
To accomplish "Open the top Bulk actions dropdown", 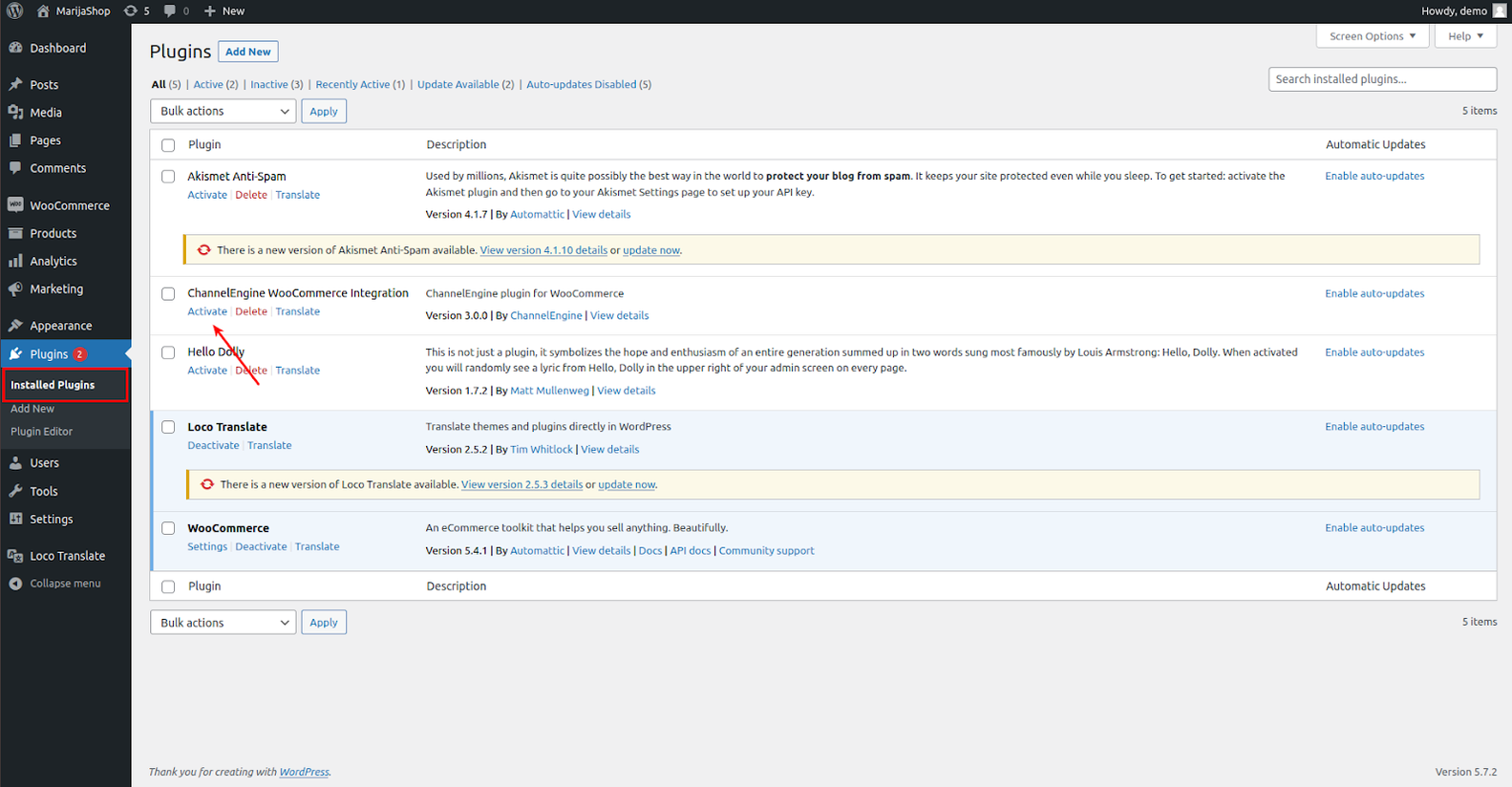I will (x=224, y=111).
